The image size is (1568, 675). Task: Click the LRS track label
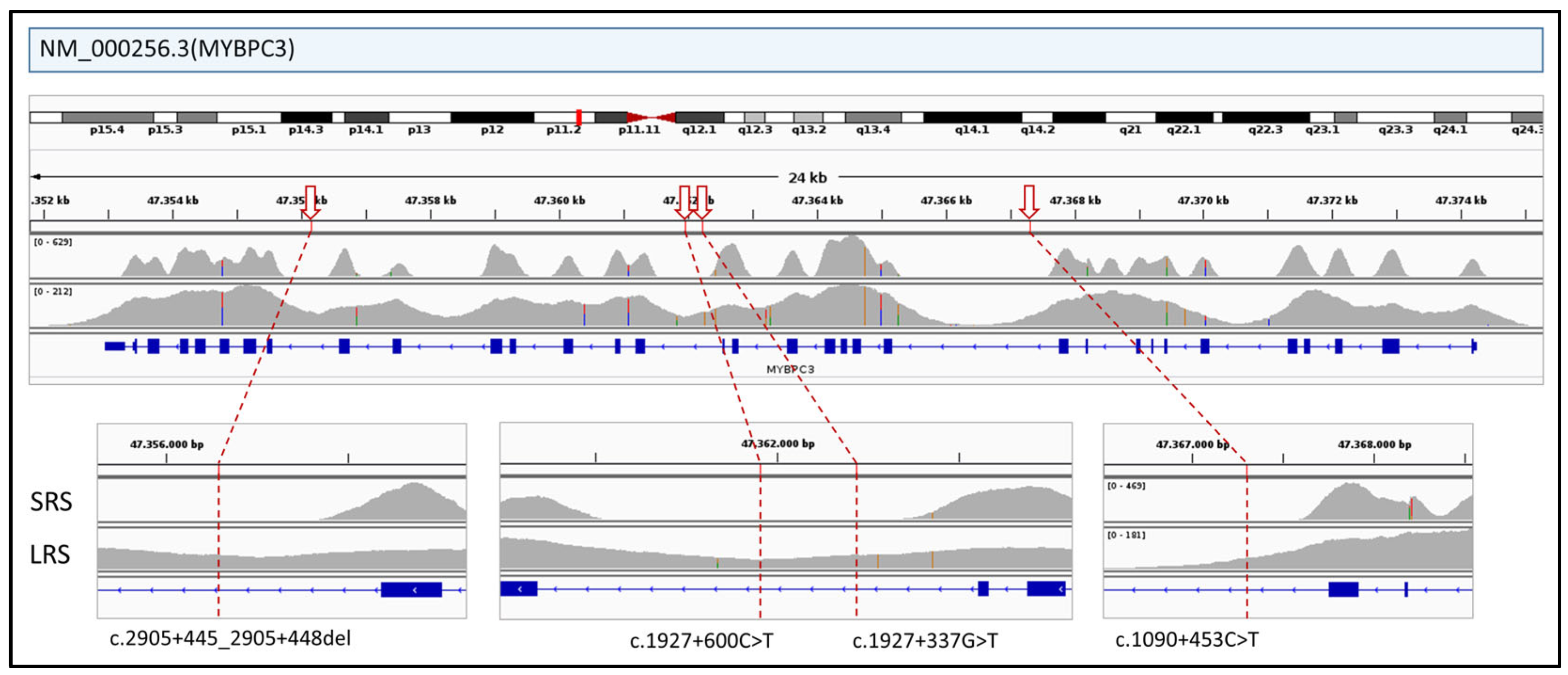coord(50,555)
